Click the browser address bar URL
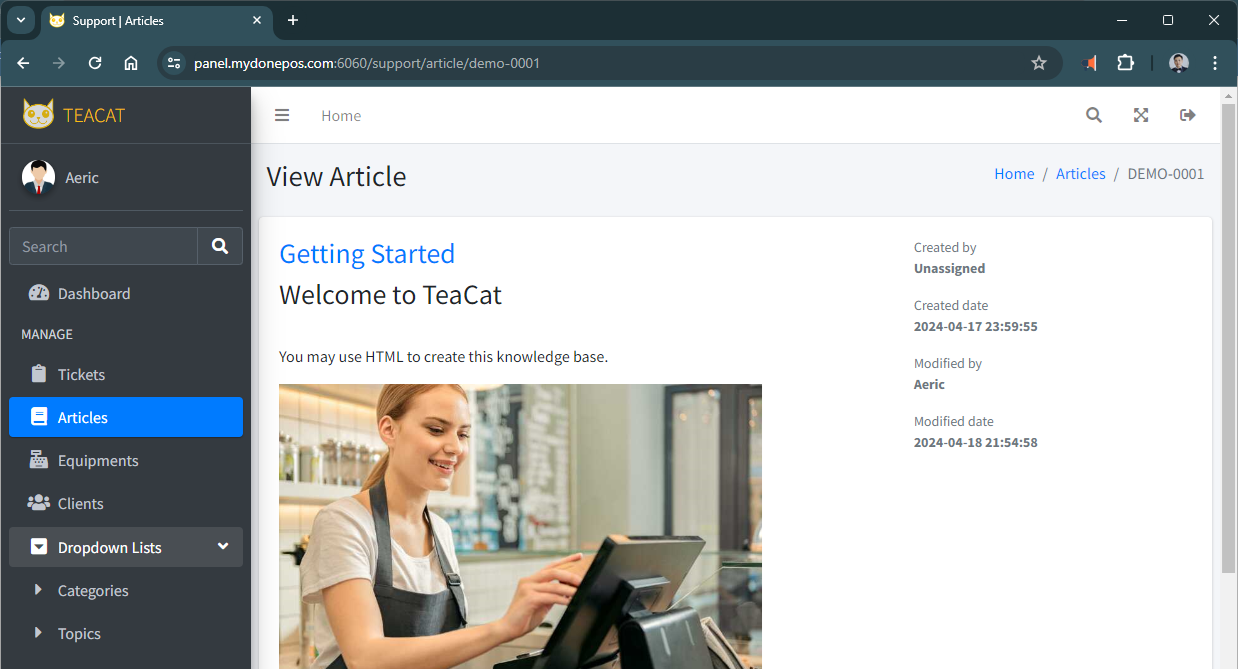 pos(367,63)
